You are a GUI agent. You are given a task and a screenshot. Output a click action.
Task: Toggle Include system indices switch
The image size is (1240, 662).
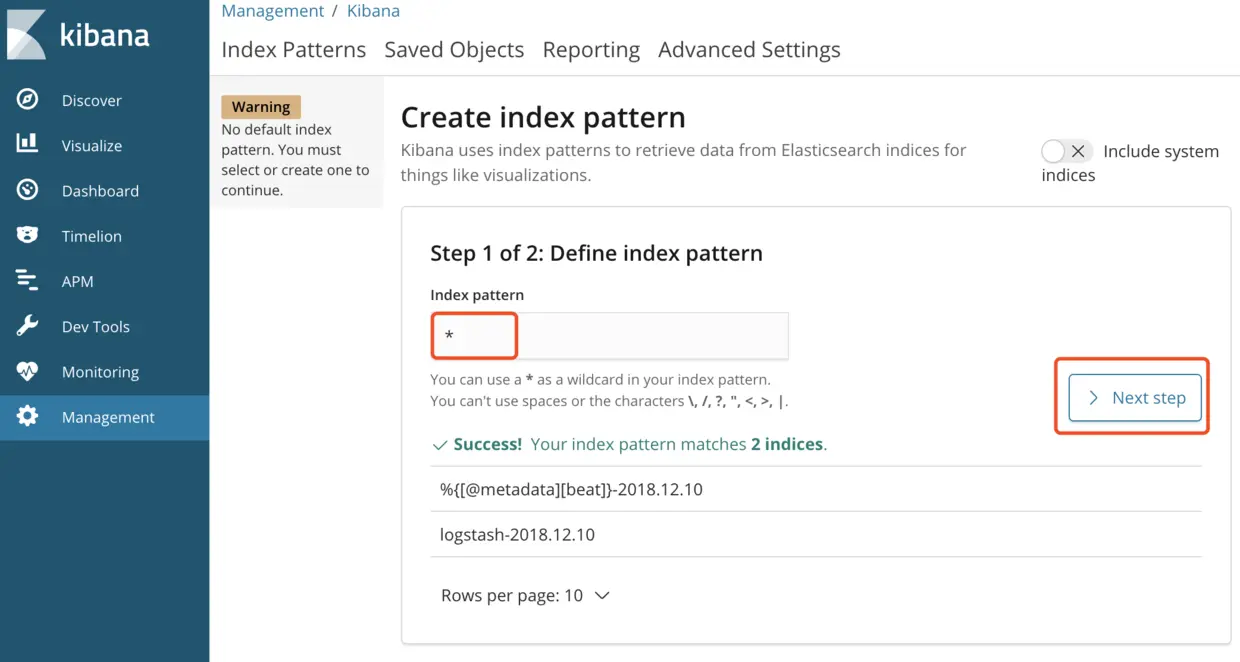pyautogui.click(x=1065, y=152)
